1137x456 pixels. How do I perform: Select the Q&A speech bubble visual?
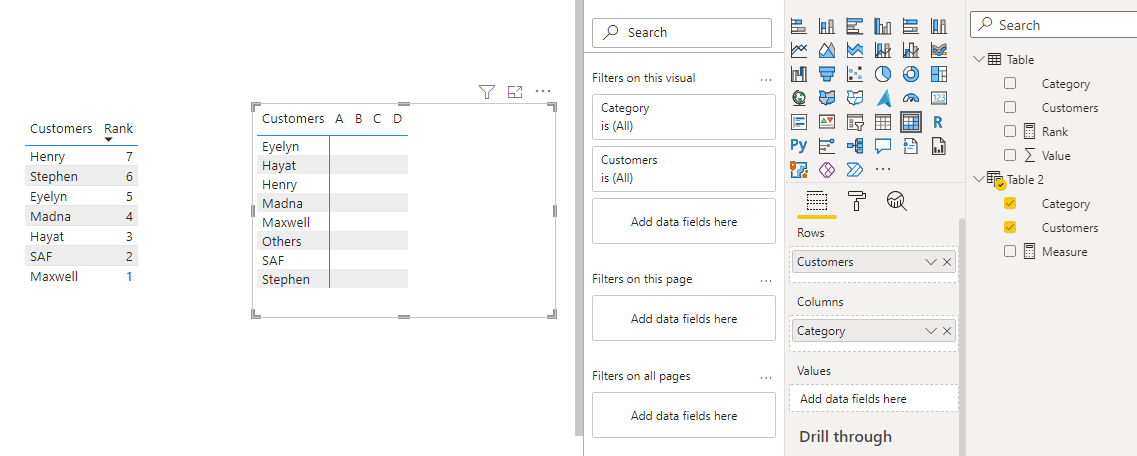tap(882, 146)
